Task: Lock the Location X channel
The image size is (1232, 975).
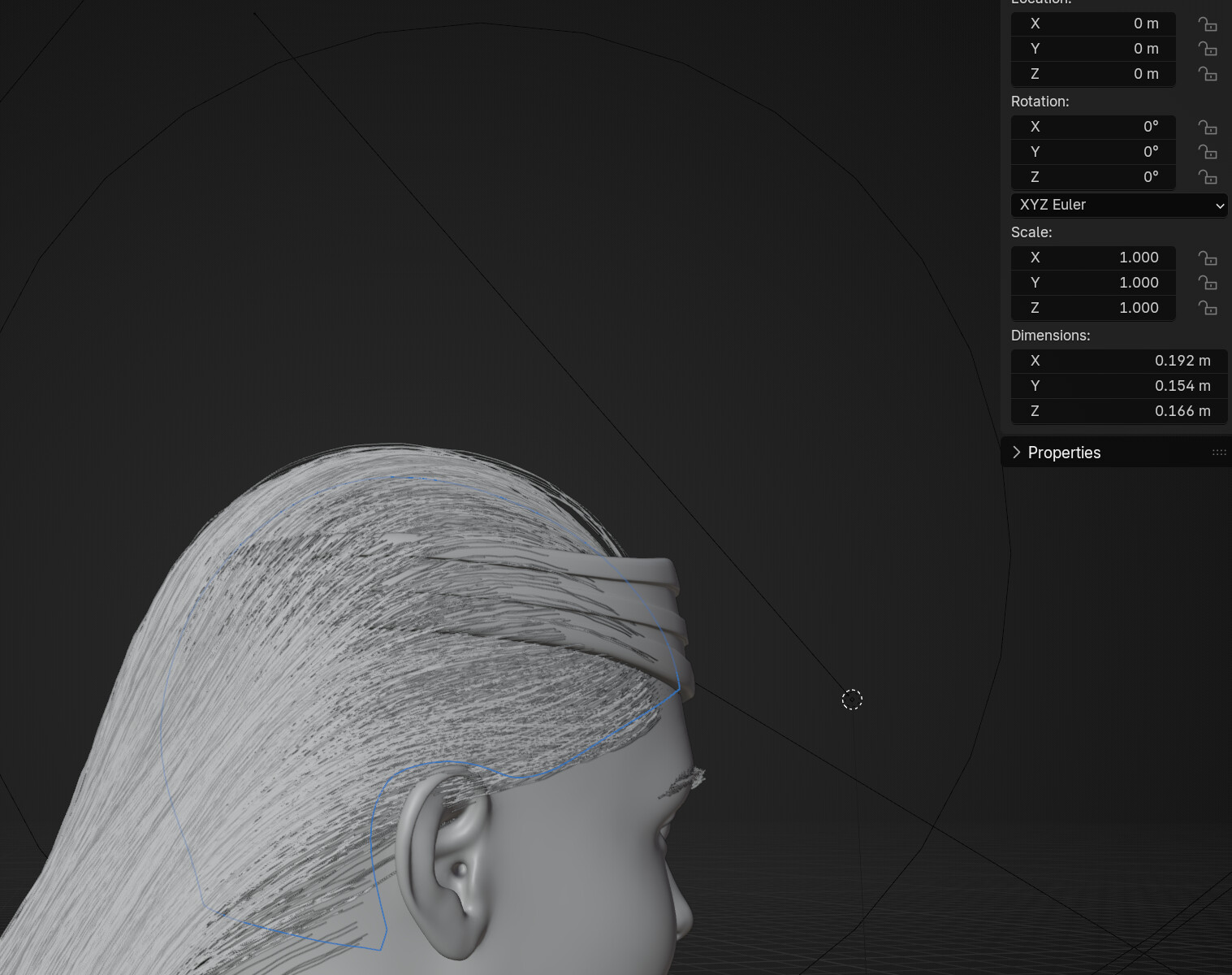Action: (x=1208, y=24)
